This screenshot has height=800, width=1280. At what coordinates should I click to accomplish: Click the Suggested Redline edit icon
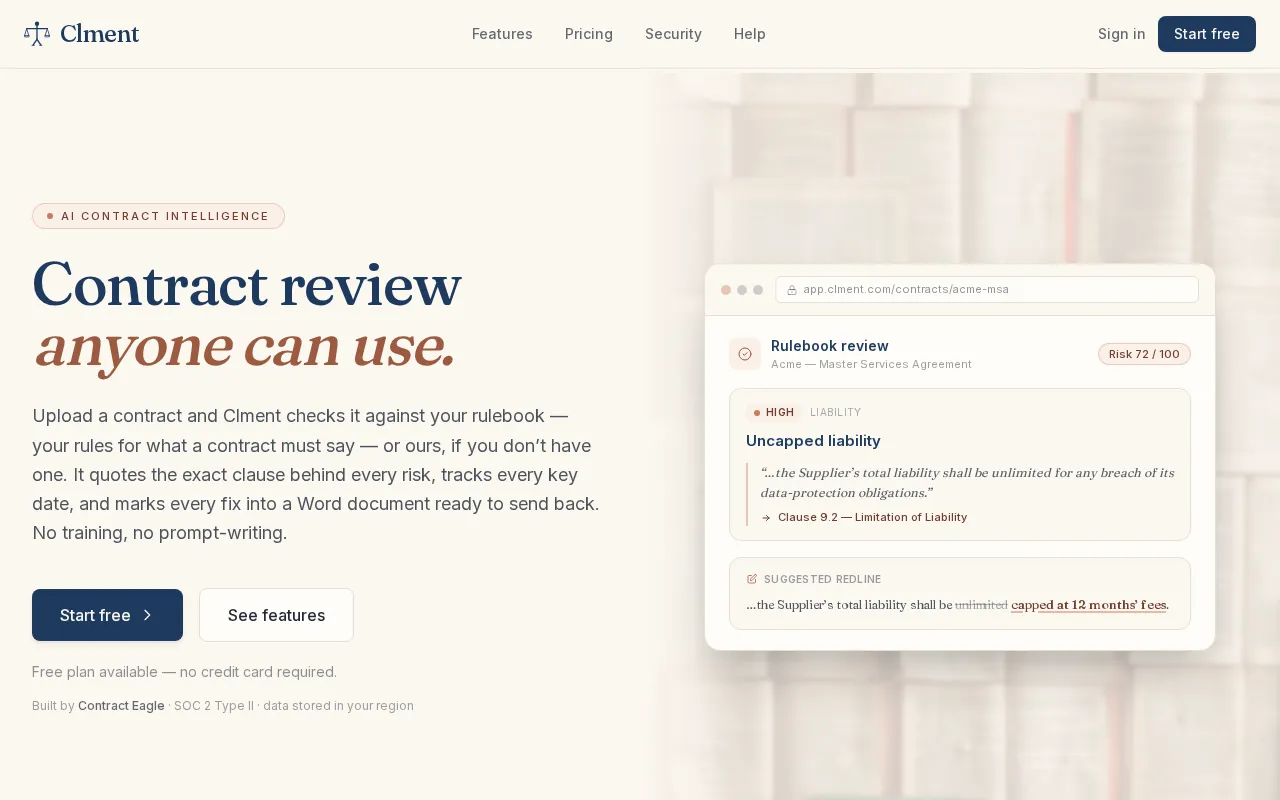pos(752,579)
